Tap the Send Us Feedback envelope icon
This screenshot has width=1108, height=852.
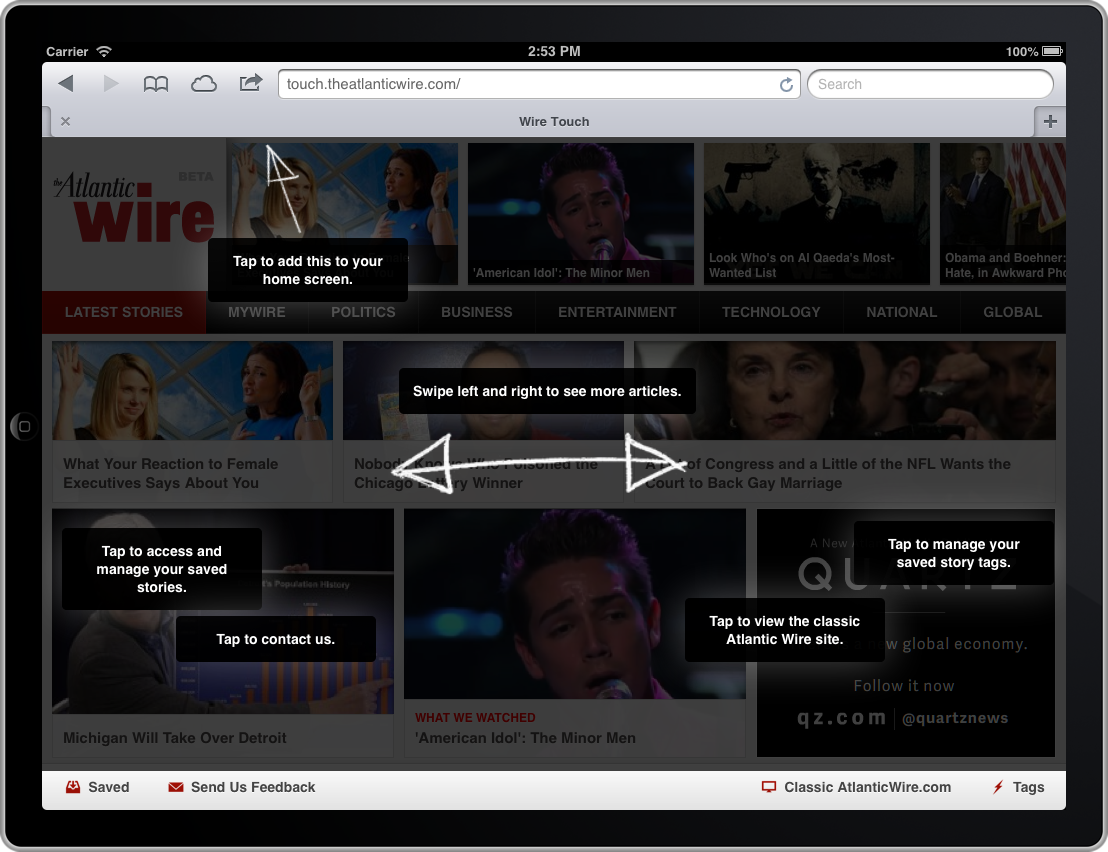tap(176, 787)
